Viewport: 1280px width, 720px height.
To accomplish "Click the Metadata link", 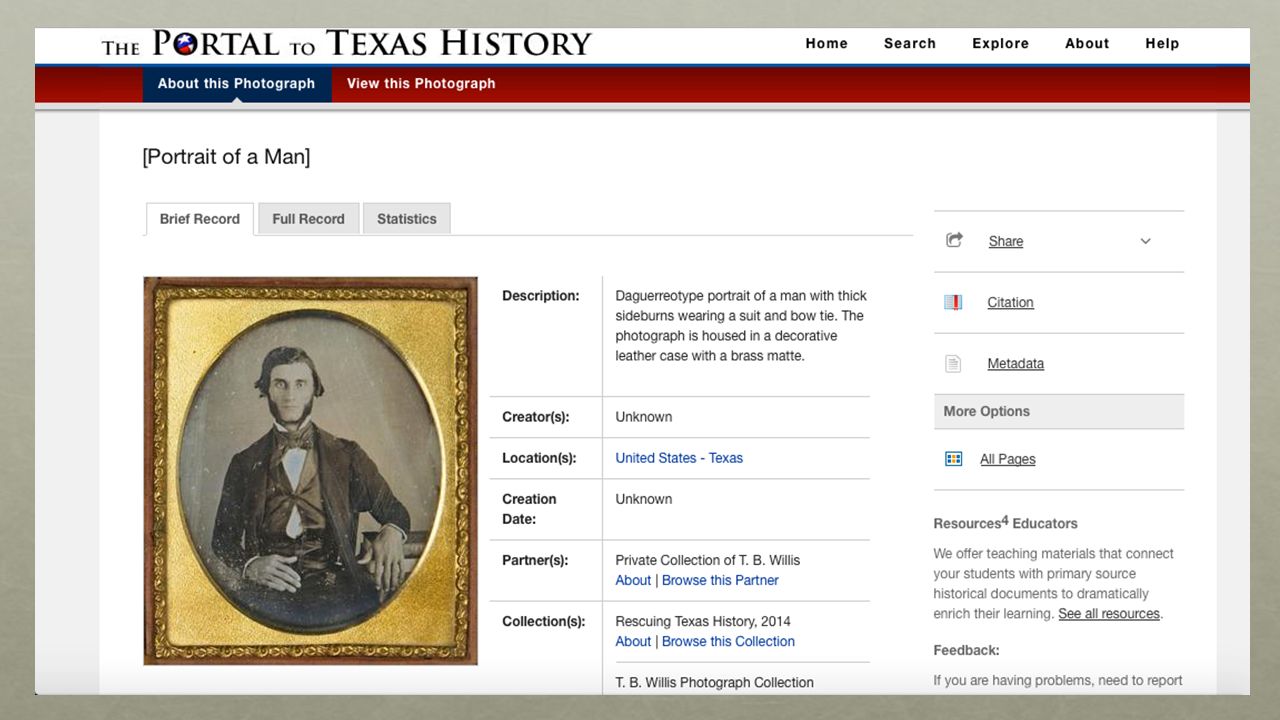I will click(1016, 364).
